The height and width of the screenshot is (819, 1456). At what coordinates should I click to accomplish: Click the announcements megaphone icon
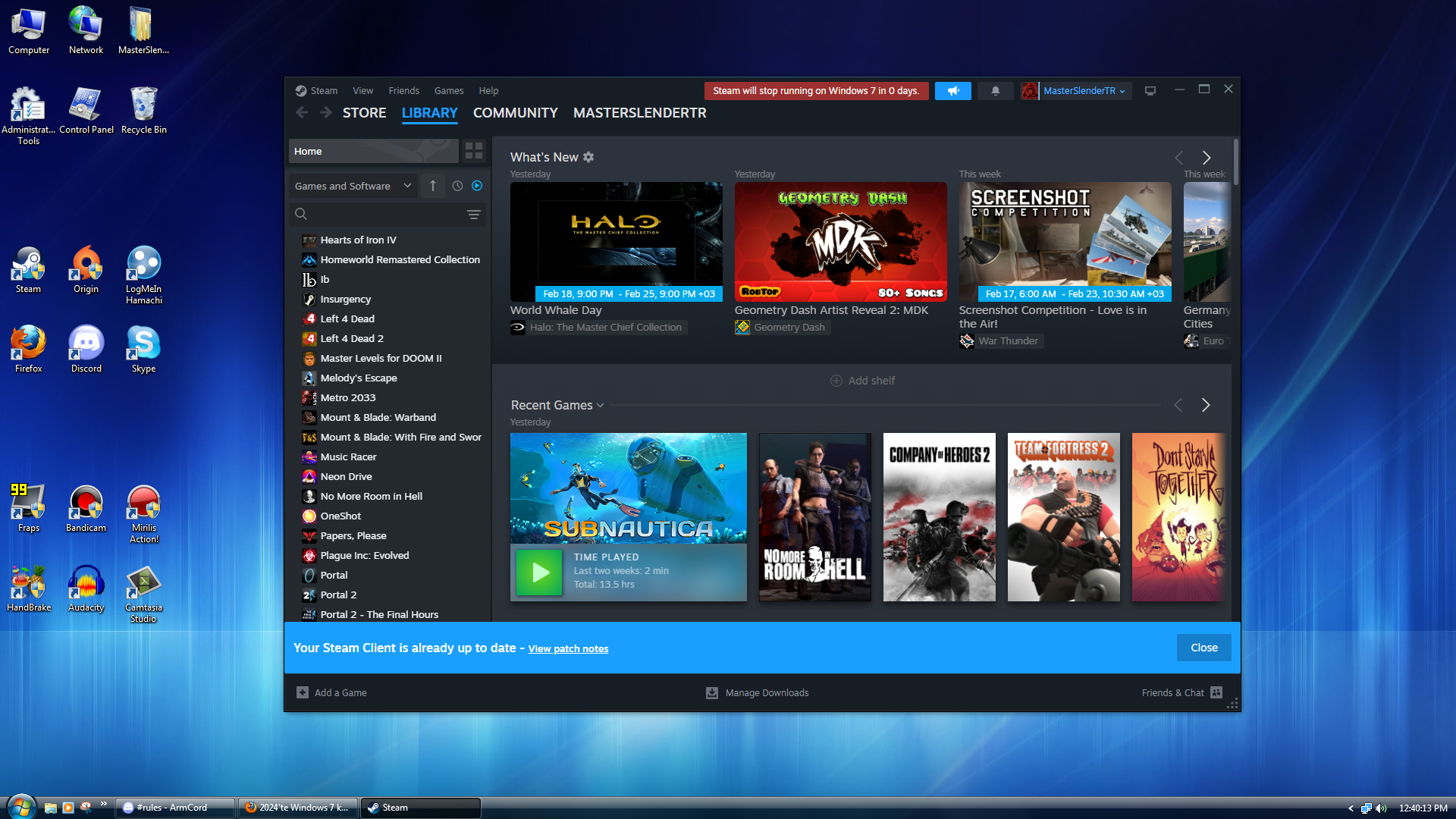click(952, 91)
